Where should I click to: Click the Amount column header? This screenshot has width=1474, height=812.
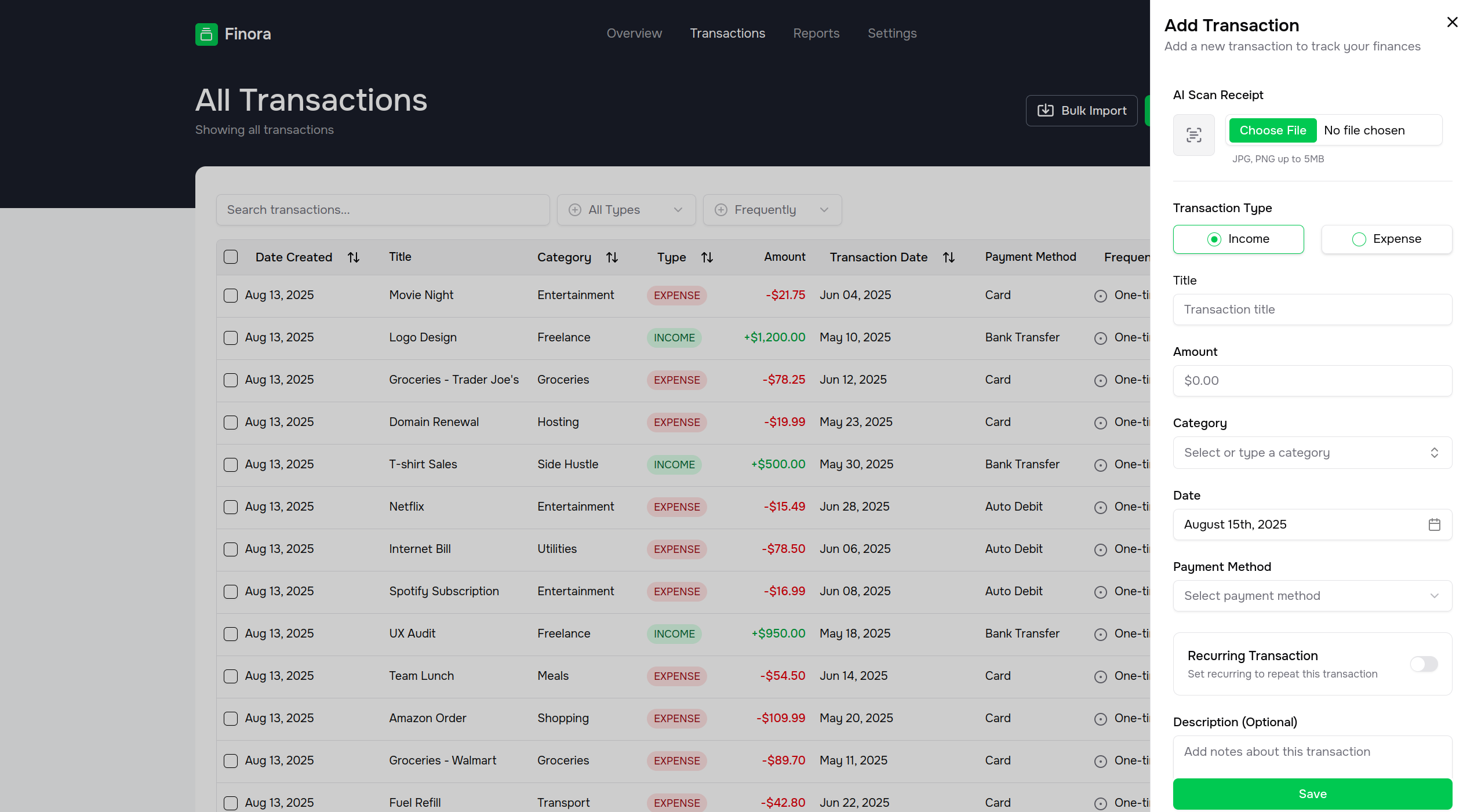pos(784,257)
